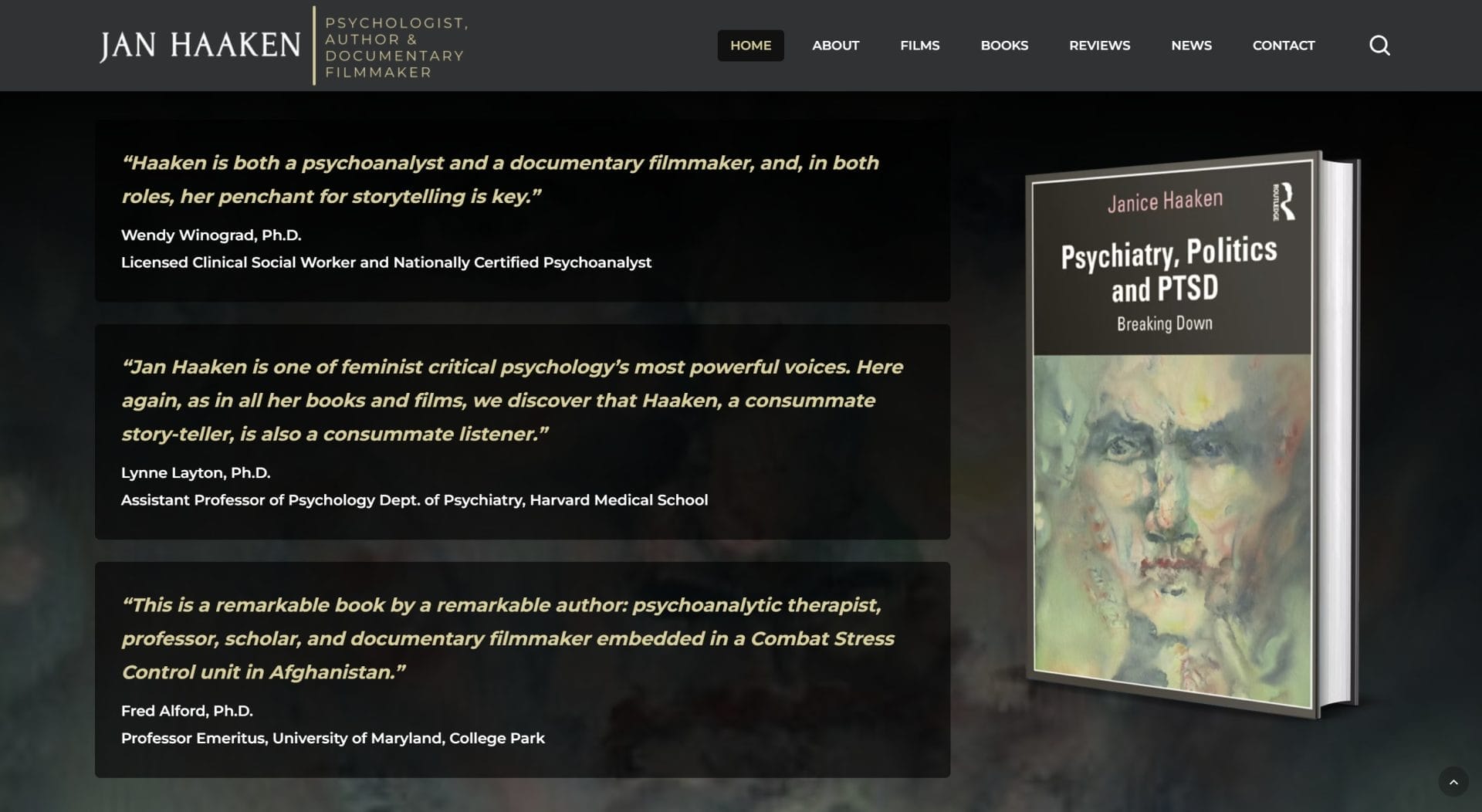Navigate to Films in the menu
The image size is (1482, 812).
919,46
